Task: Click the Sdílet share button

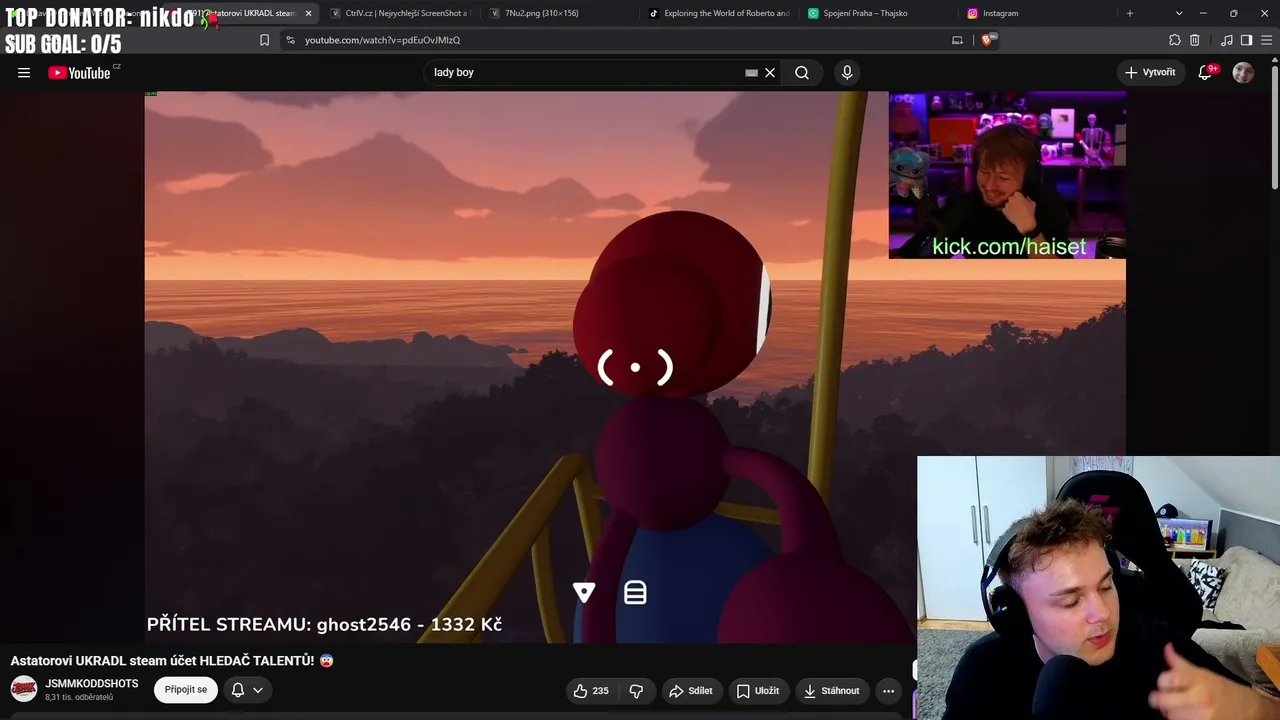Action: point(691,691)
